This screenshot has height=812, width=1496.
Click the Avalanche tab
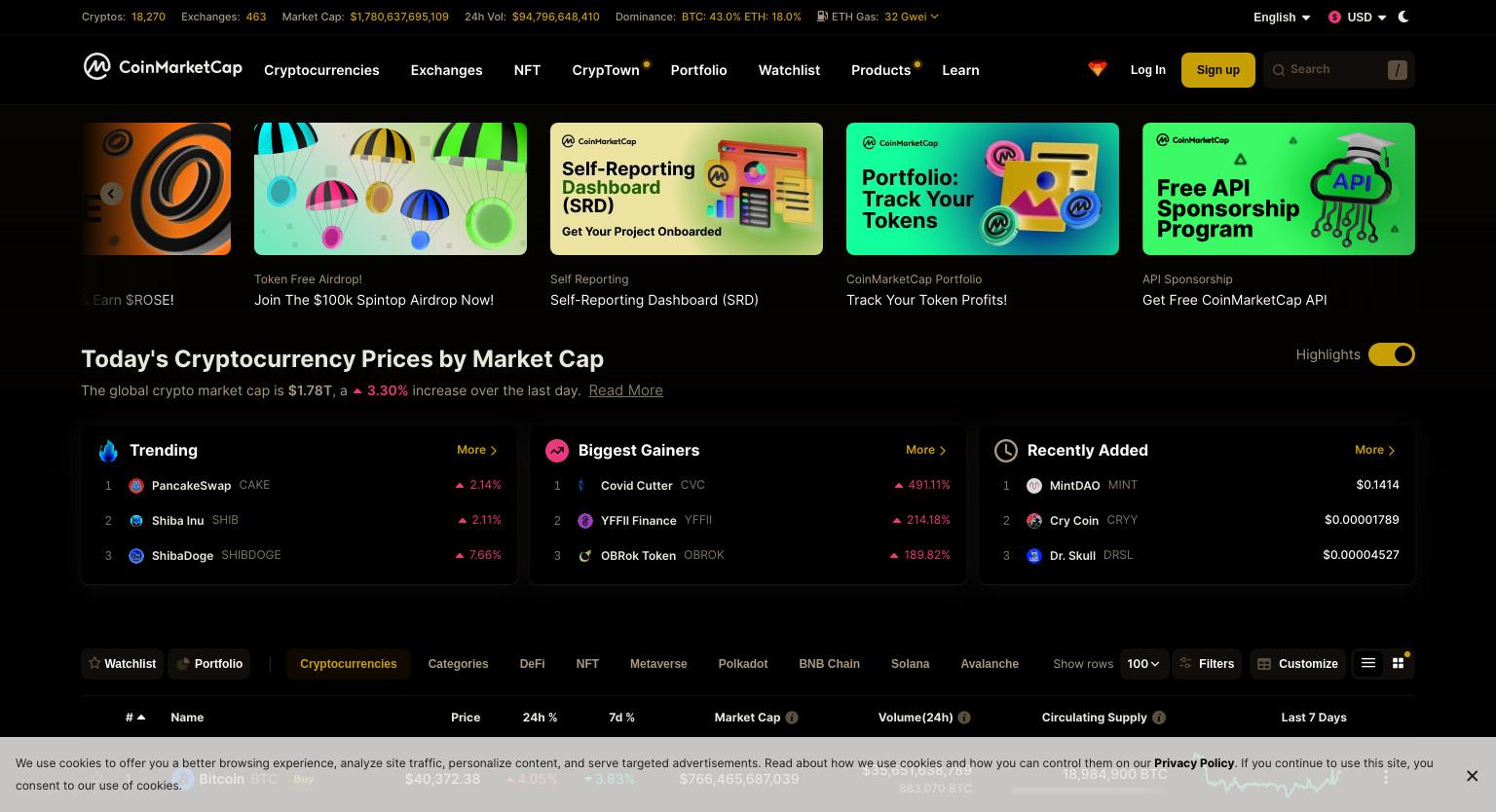(990, 664)
